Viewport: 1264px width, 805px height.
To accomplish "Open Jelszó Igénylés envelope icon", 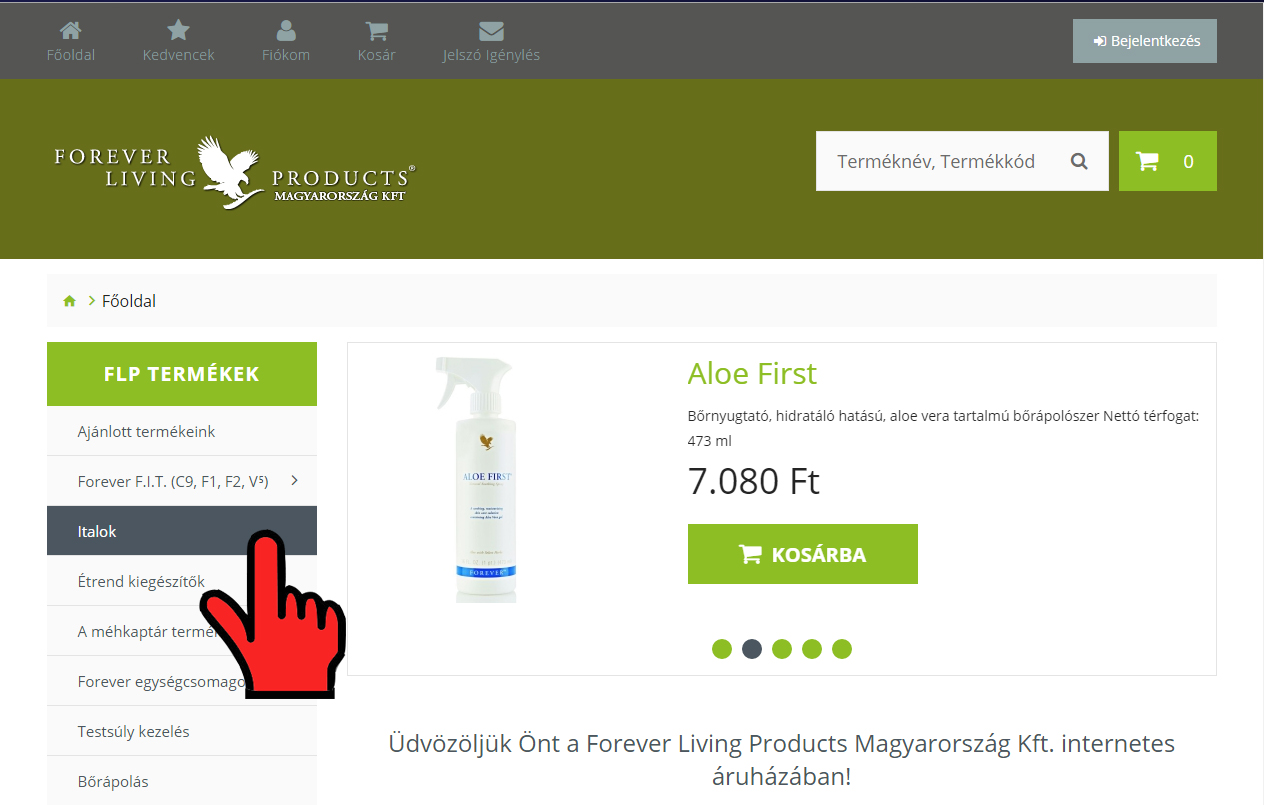I will [x=491, y=30].
